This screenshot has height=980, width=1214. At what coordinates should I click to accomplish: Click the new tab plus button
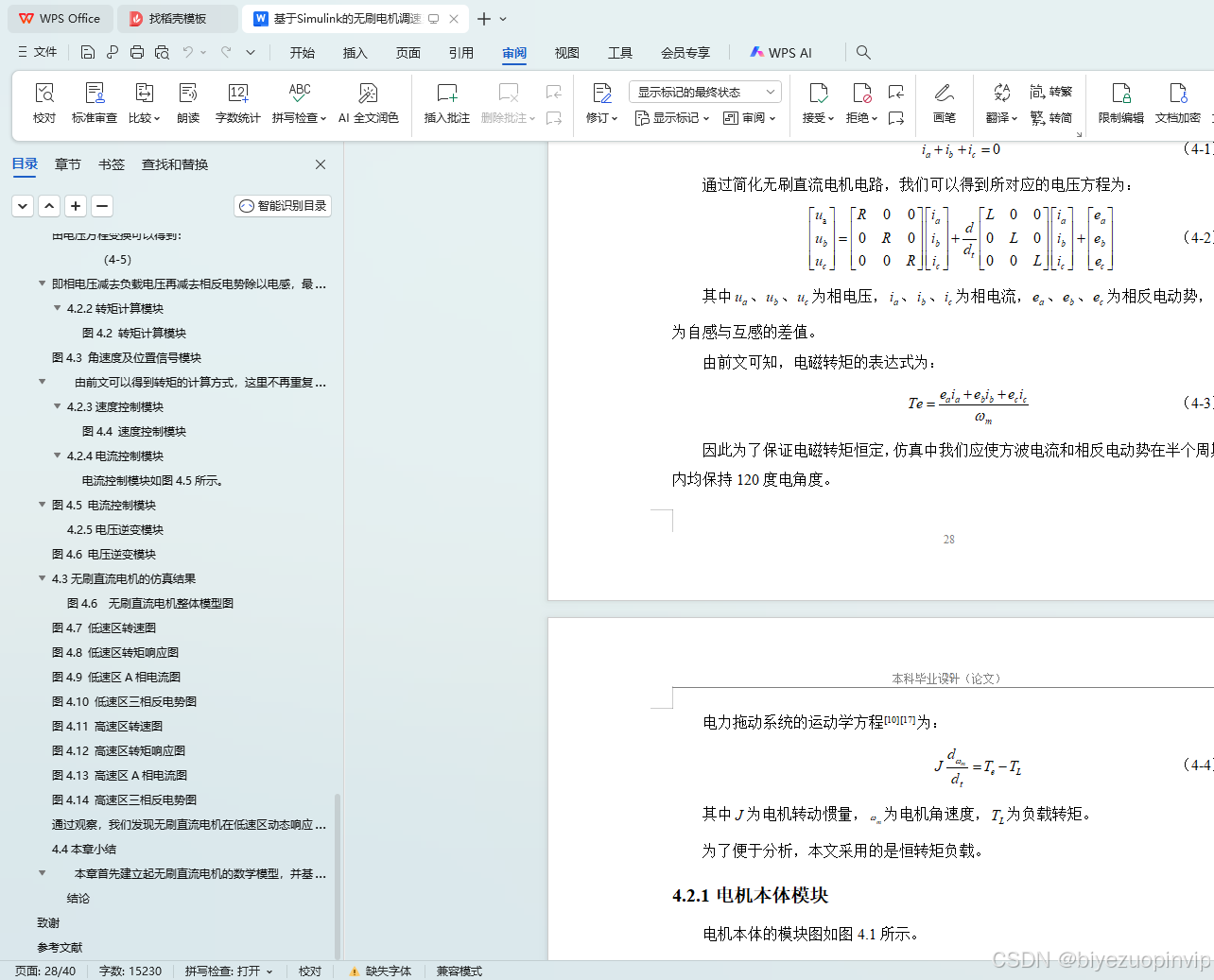coord(484,19)
